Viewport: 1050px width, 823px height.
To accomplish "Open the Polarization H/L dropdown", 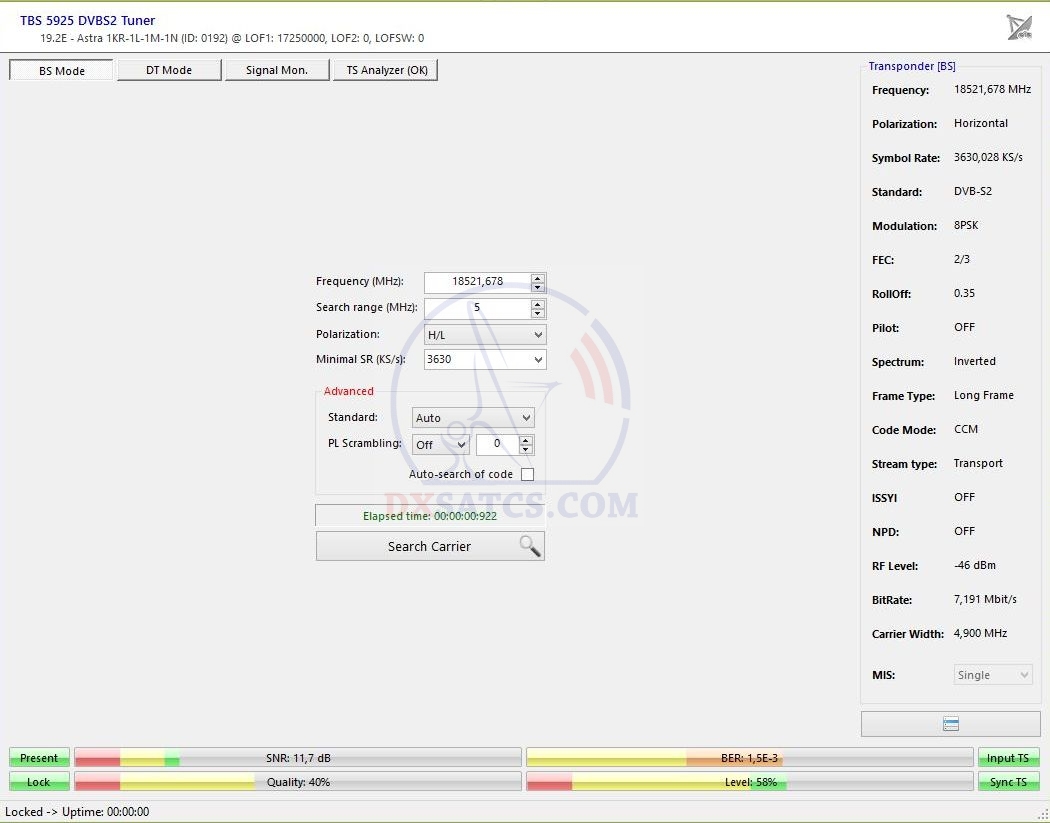I will (485, 335).
